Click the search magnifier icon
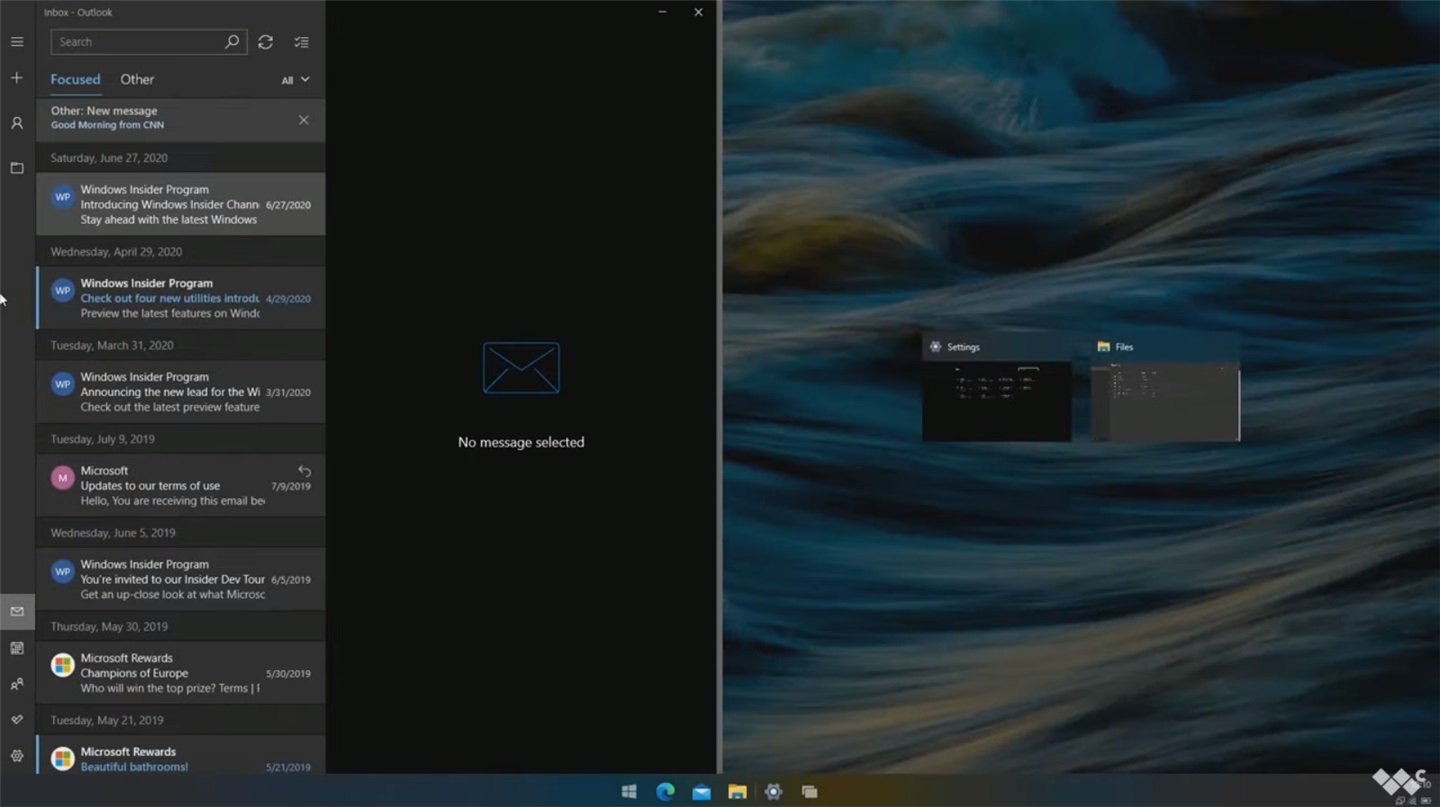 pyautogui.click(x=232, y=42)
